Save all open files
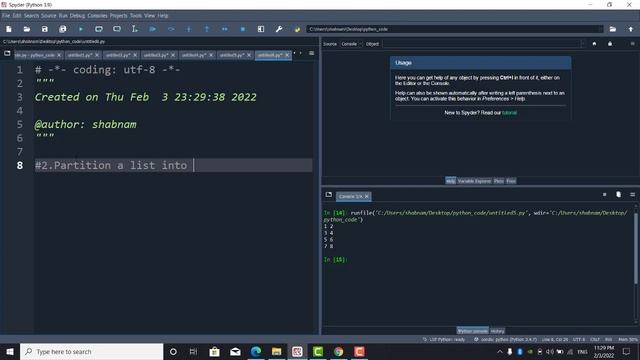The width and height of the screenshot is (640, 360). pyautogui.click(x=62, y=29)
